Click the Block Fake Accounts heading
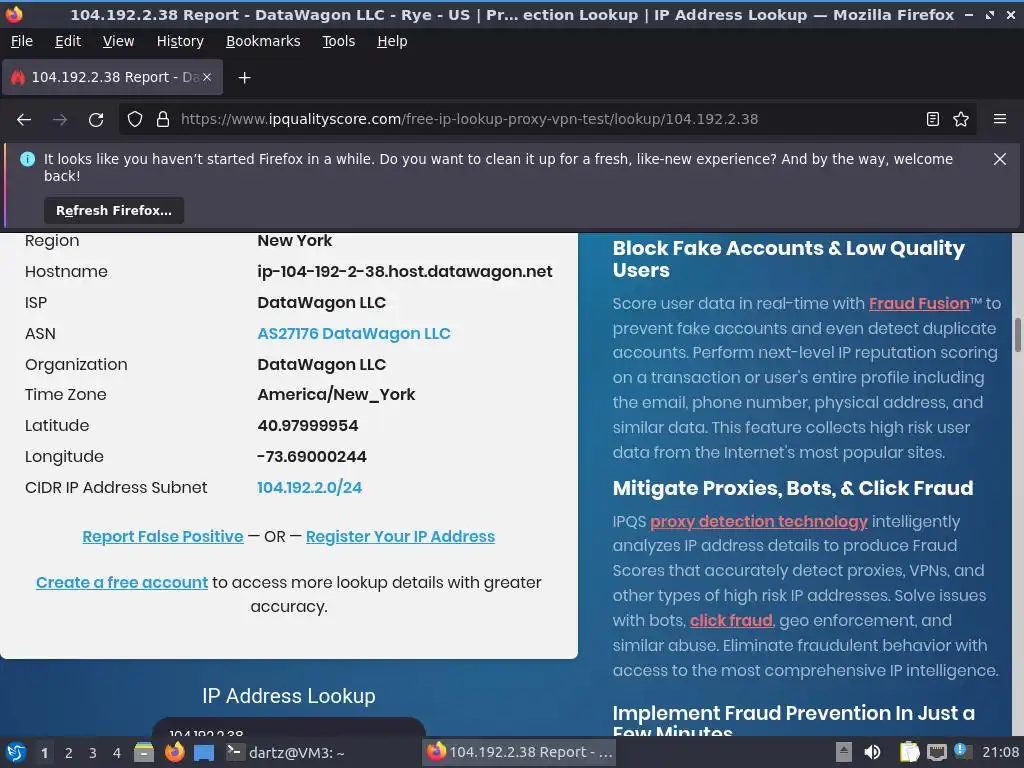 tap(788, 259)
